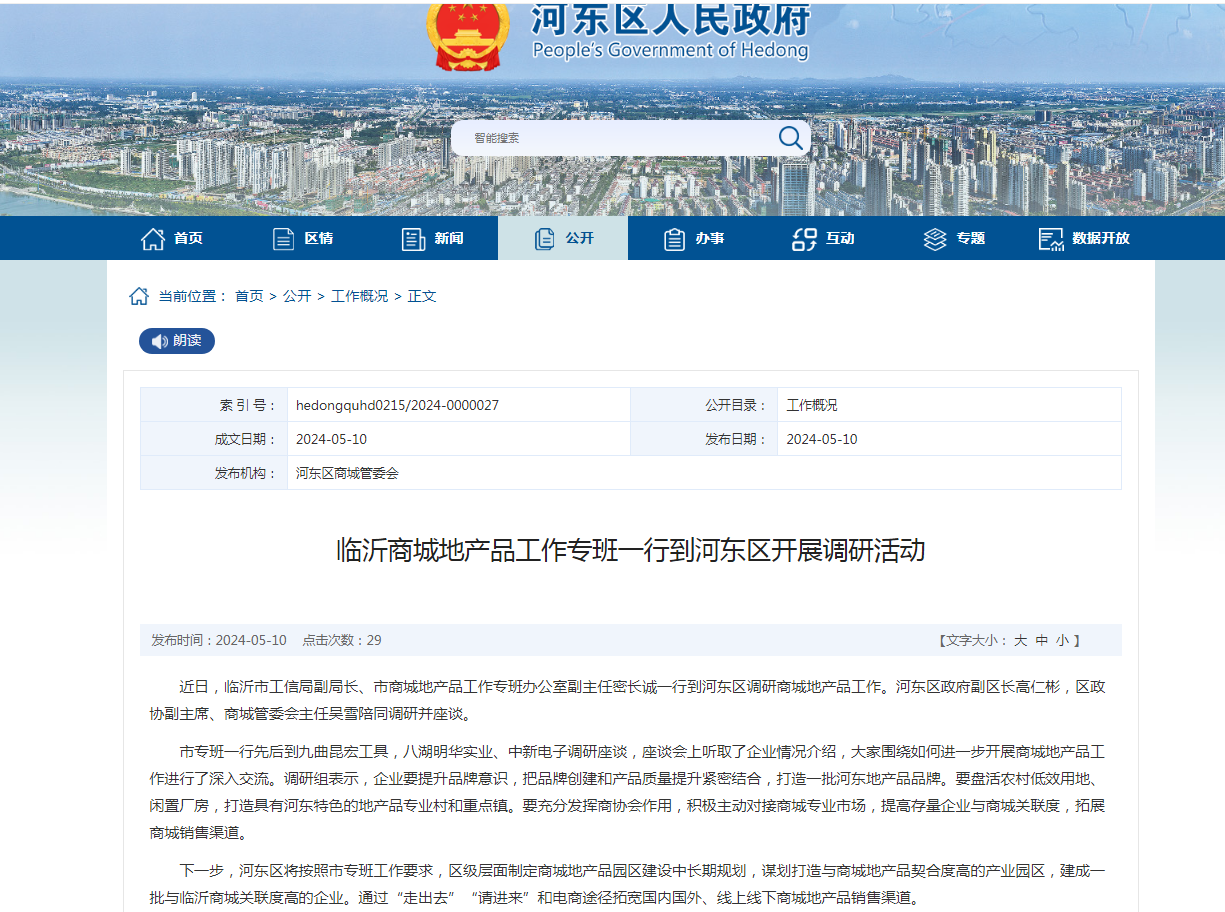Open the 区情 navigation tab
This screenshot has width=1225, height=912.
303,238
